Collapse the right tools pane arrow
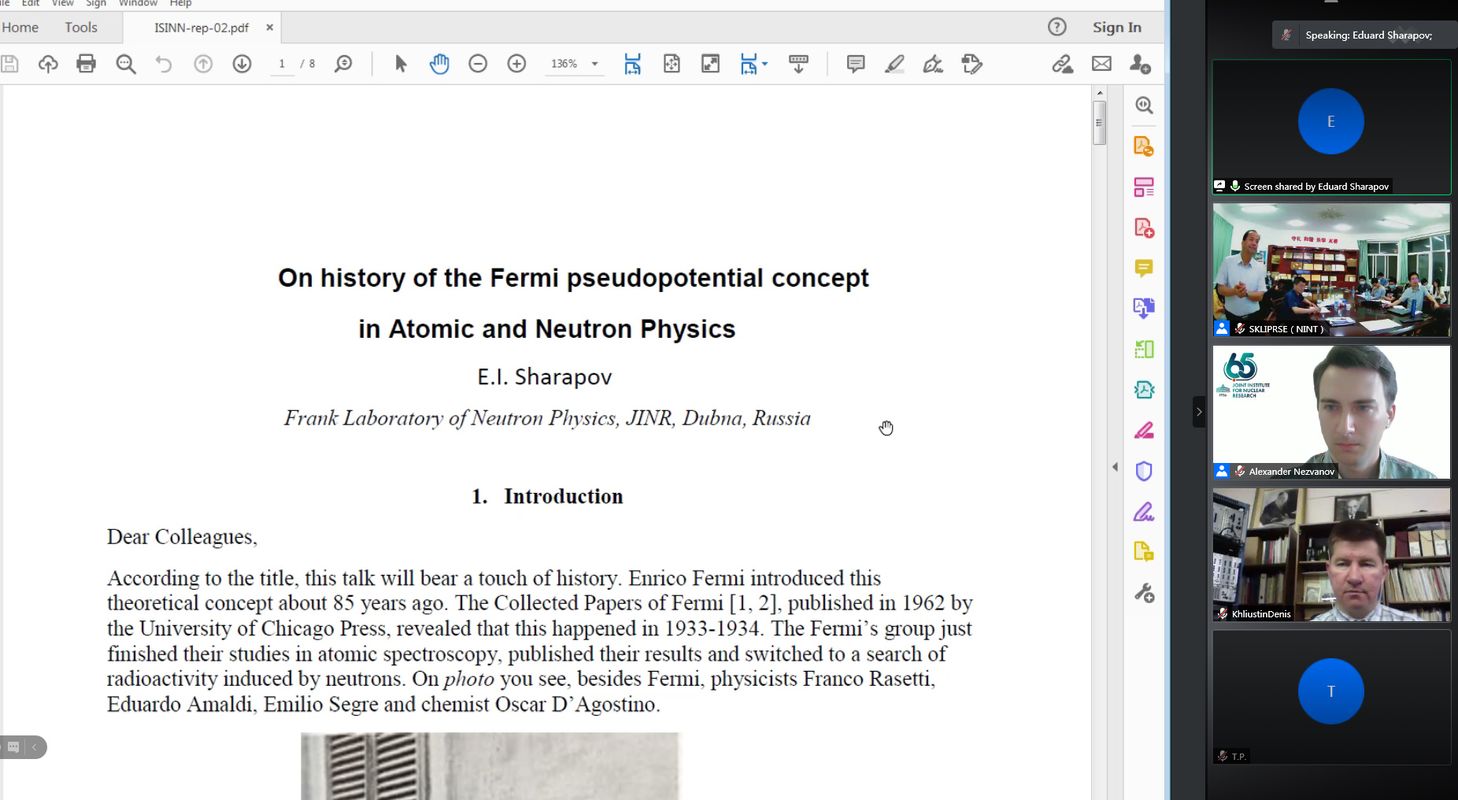Screen dimensions: 1458x800 coord(1115,467)
